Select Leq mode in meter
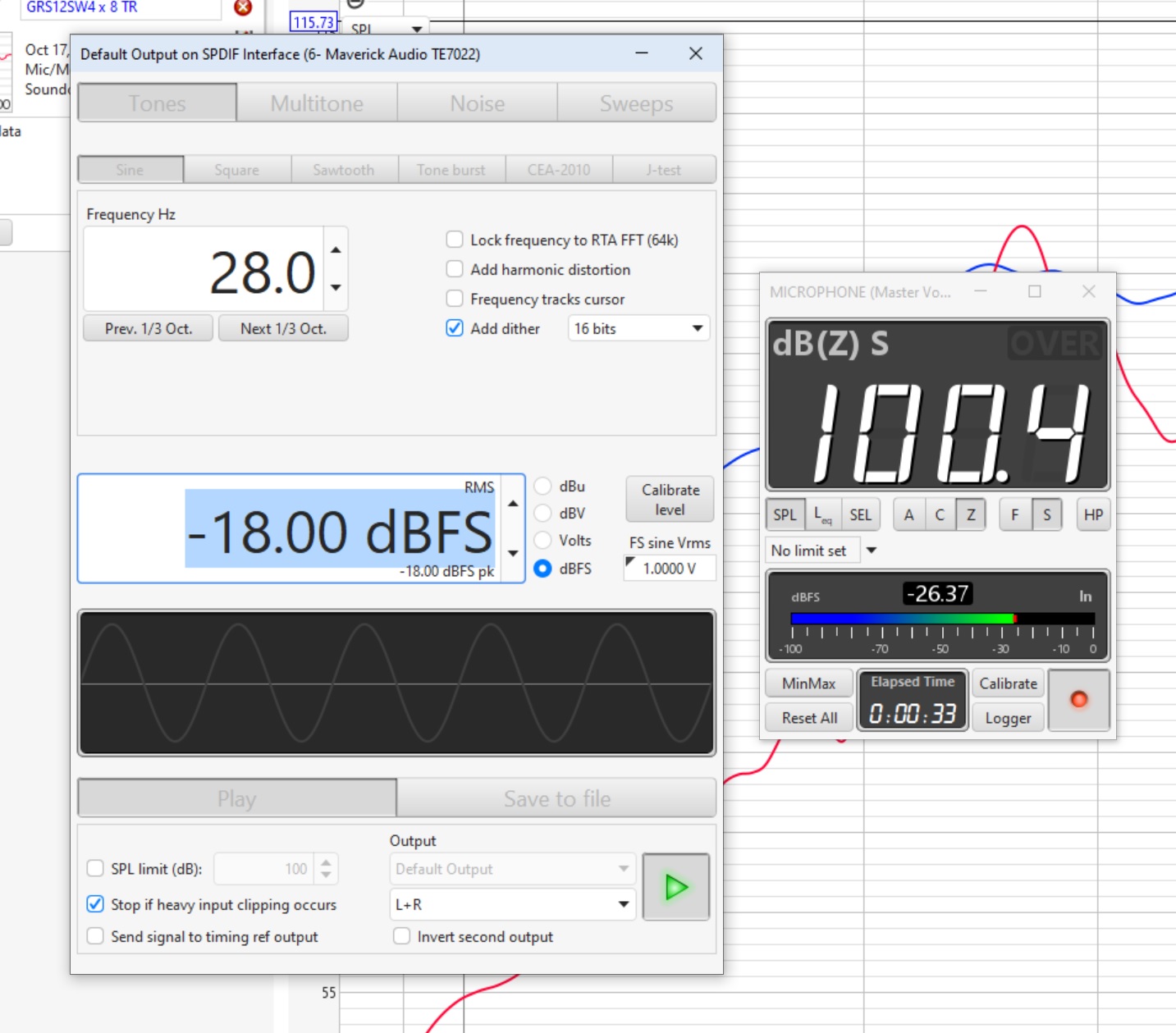Screen dimensions: 1176x1033 [822, 514]
